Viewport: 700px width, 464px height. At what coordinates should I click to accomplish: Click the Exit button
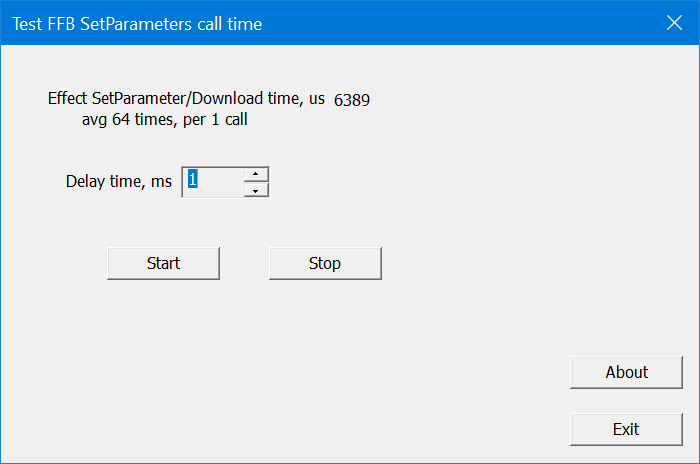(626, 429)
